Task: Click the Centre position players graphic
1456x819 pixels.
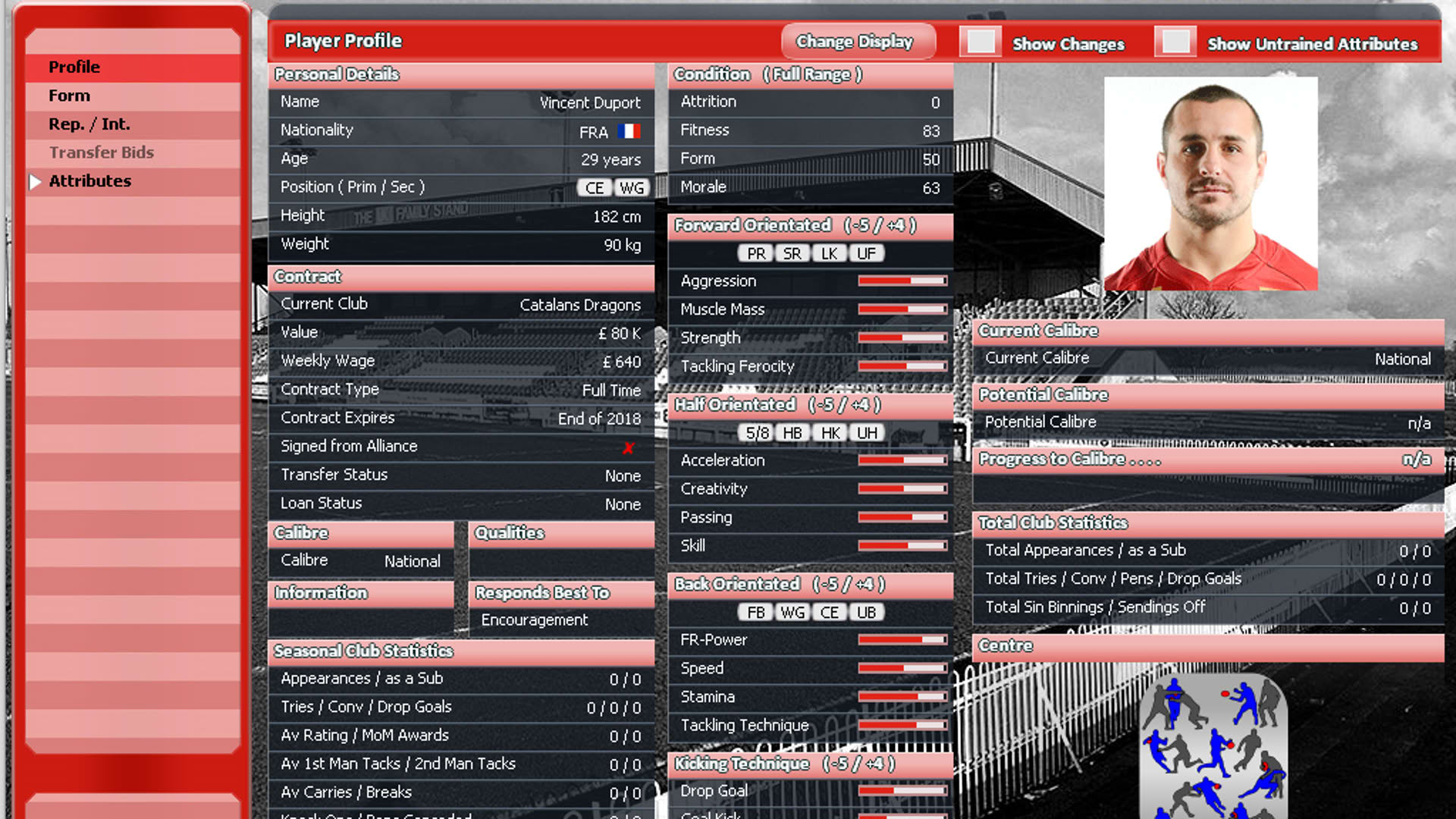Action: click(x=1213, y=747)
